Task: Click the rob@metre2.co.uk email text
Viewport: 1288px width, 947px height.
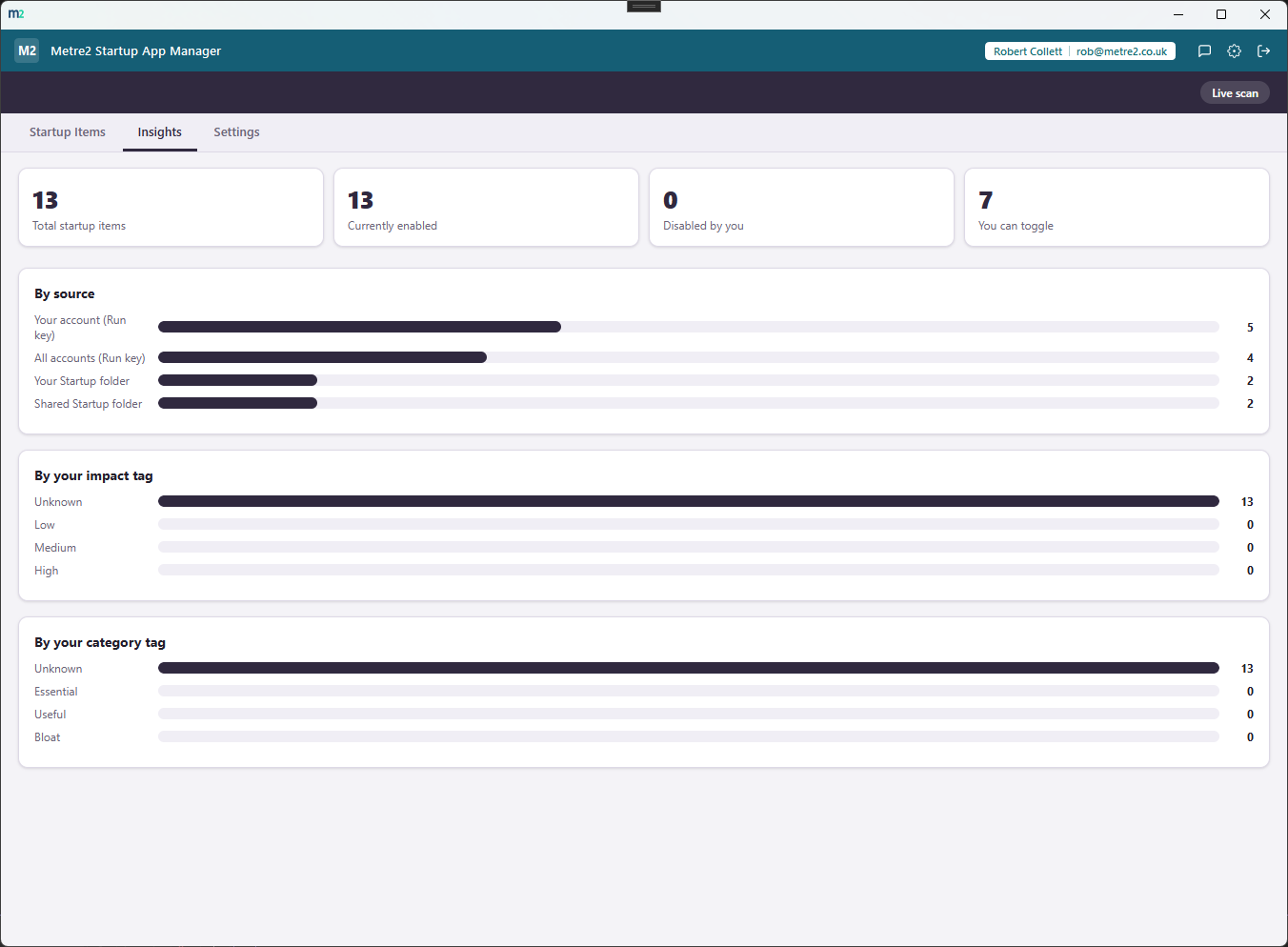Action: click(x=1121, y=51)
